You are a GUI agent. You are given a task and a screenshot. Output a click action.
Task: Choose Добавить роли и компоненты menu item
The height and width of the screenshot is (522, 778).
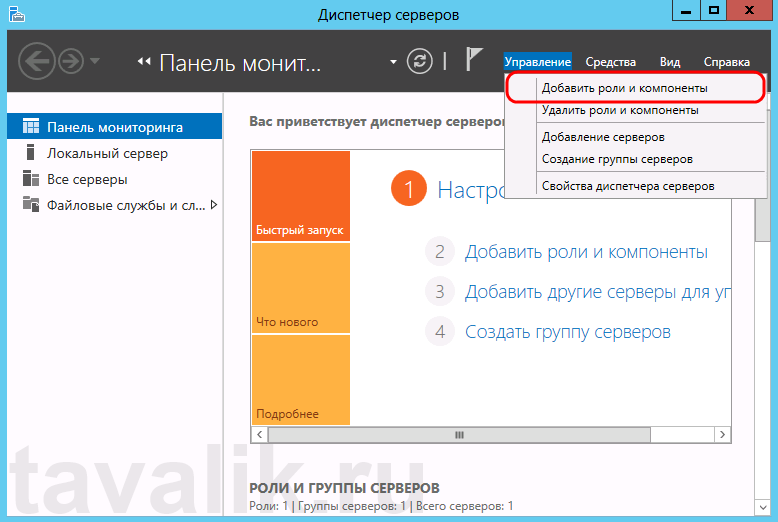pos(624,88)
